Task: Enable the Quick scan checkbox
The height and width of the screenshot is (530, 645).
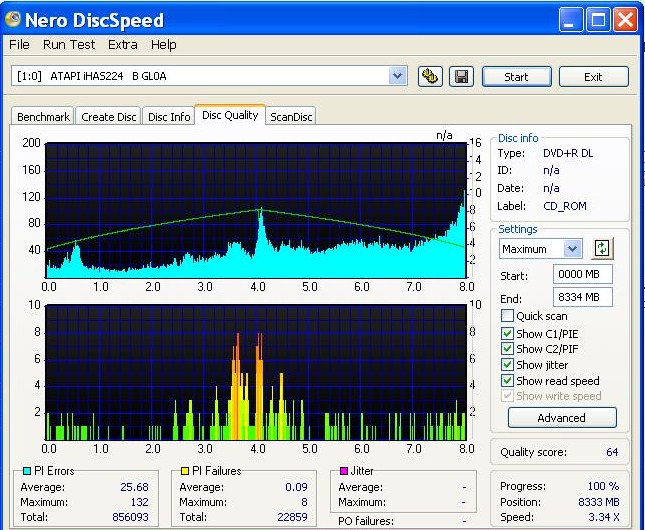Action: pyautogui.click(x=507, y=316)
